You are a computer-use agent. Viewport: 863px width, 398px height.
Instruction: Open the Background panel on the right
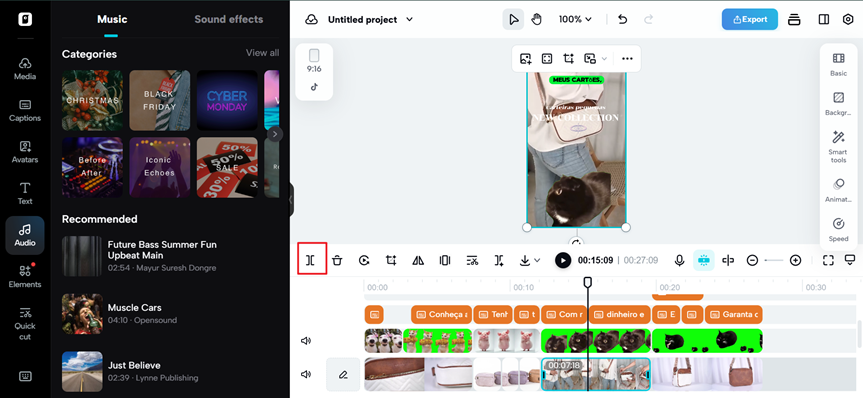(838, 103)
